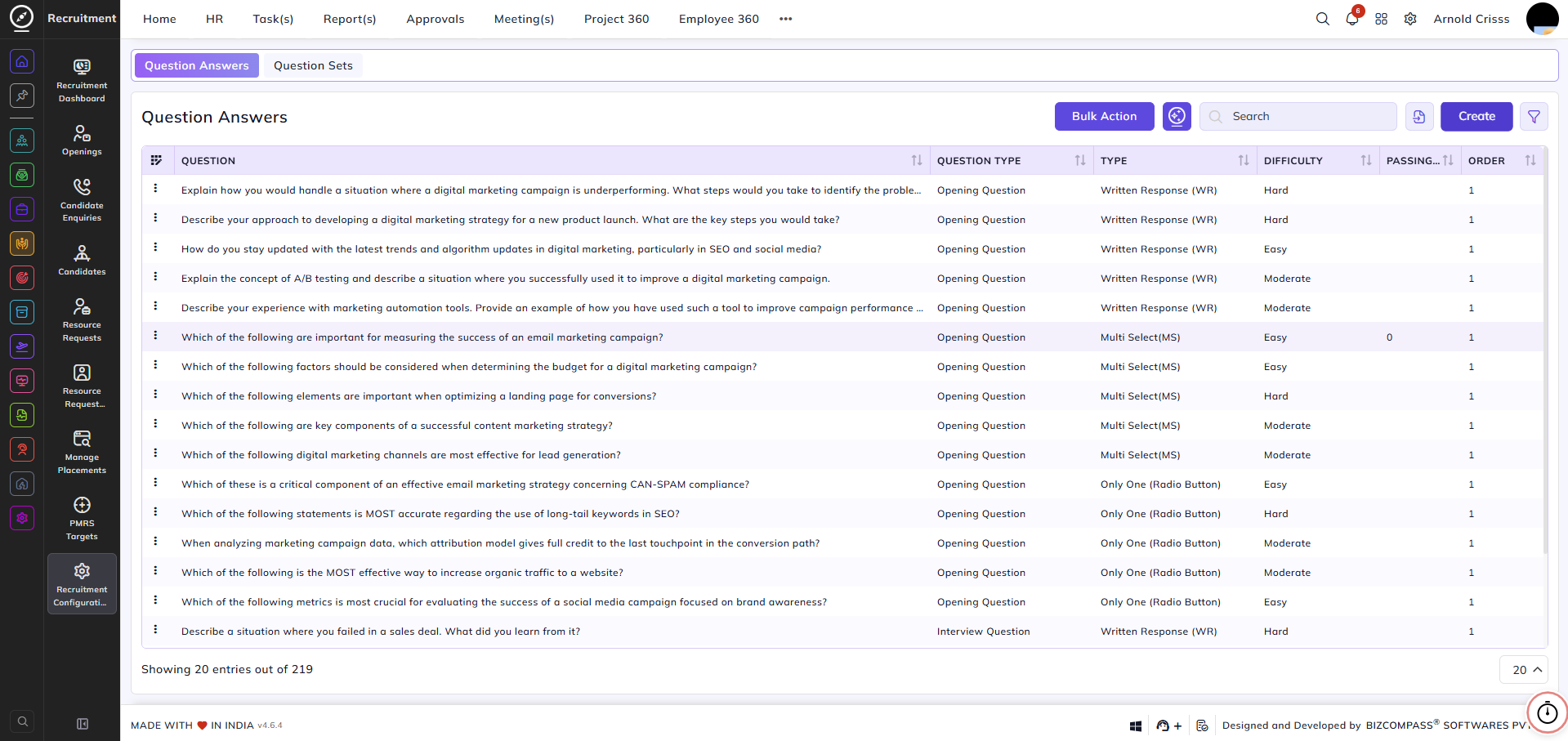The image size is (1568, 741).
Task: Open settings gear in top bar
Action: click(x=1410, y=19)
